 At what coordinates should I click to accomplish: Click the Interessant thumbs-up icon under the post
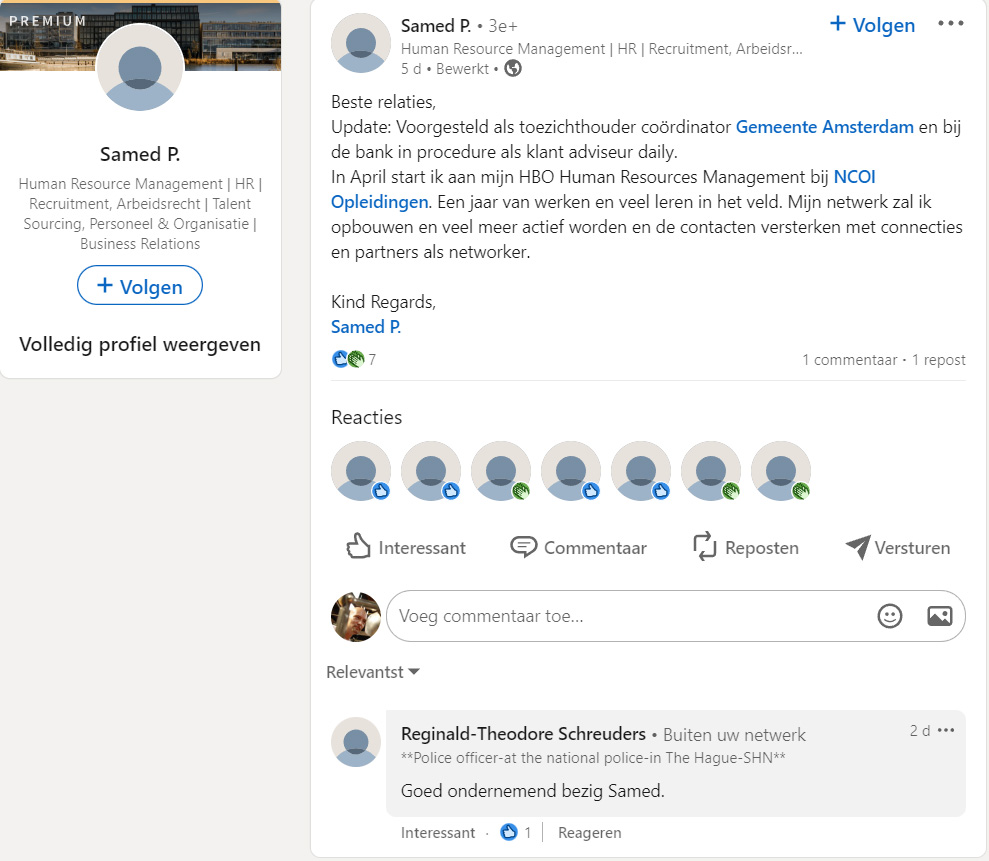click(x=355, y=545)
